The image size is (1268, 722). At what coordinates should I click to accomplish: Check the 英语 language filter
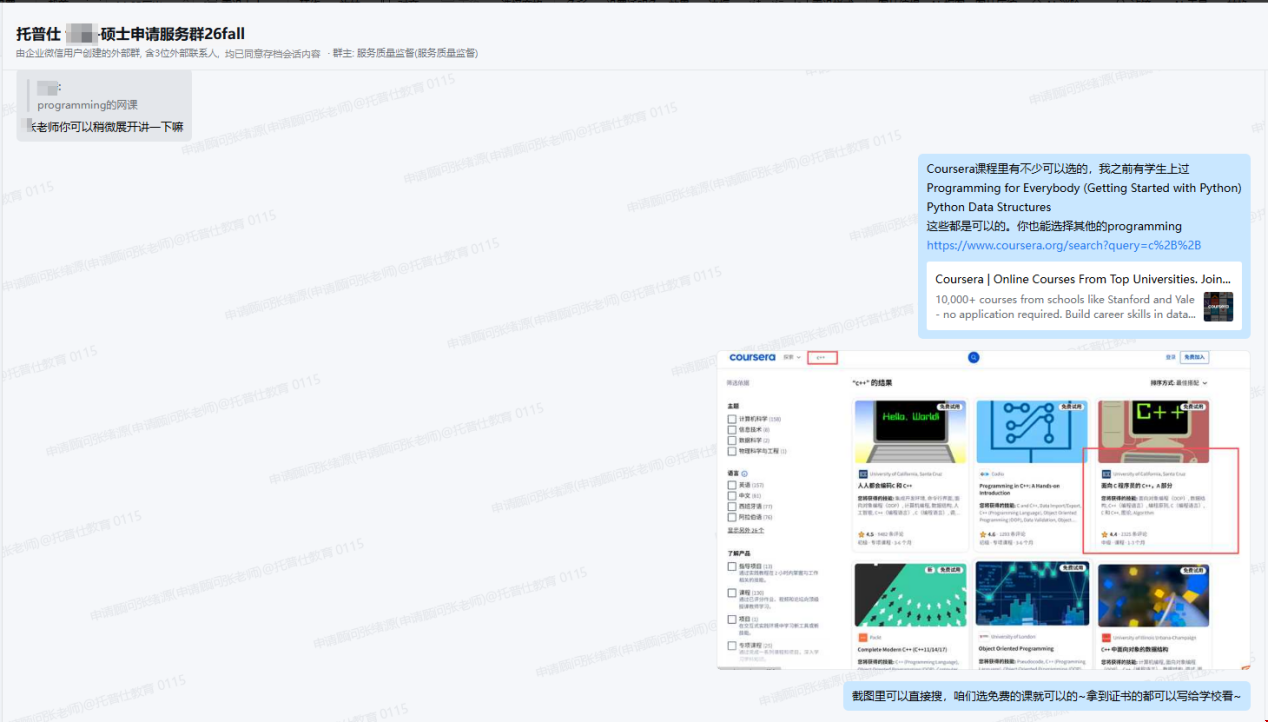732,485
